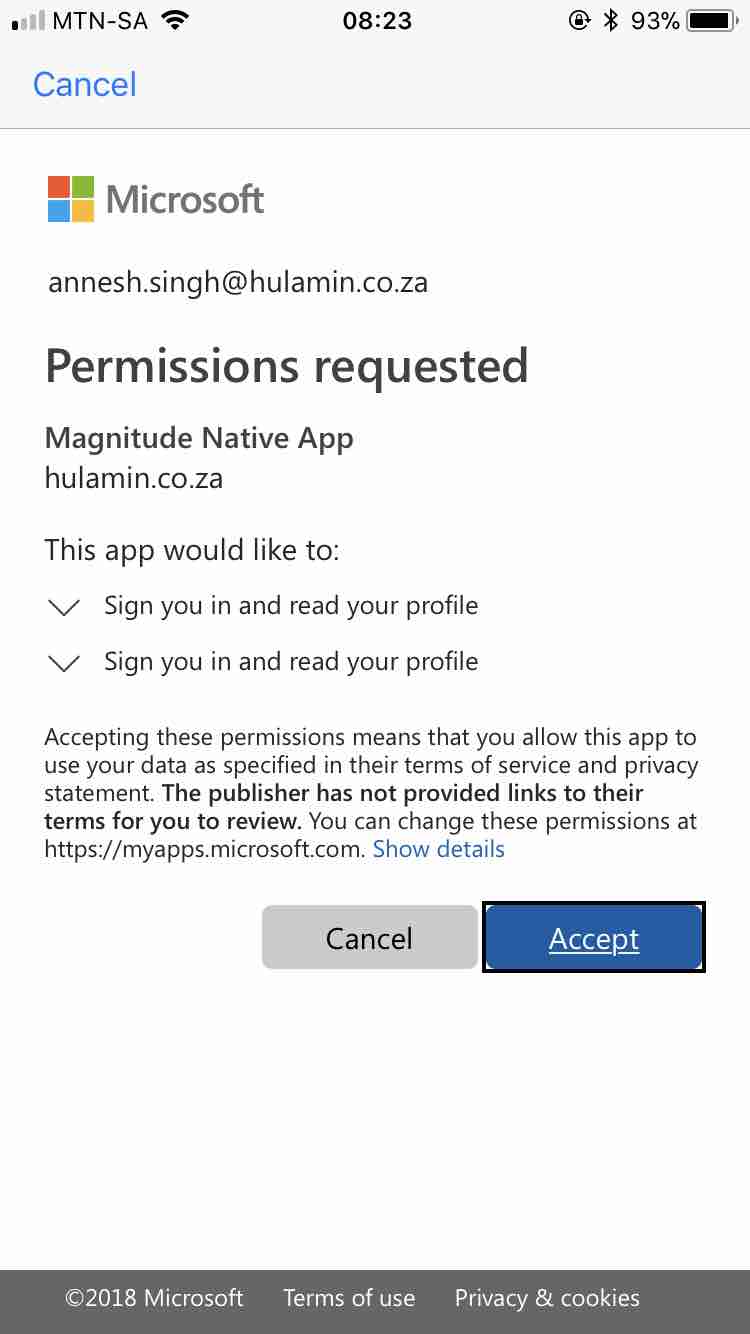Tap the Wi-Fi status icon
Screen dimensions: 750x1334
point(175,20)
